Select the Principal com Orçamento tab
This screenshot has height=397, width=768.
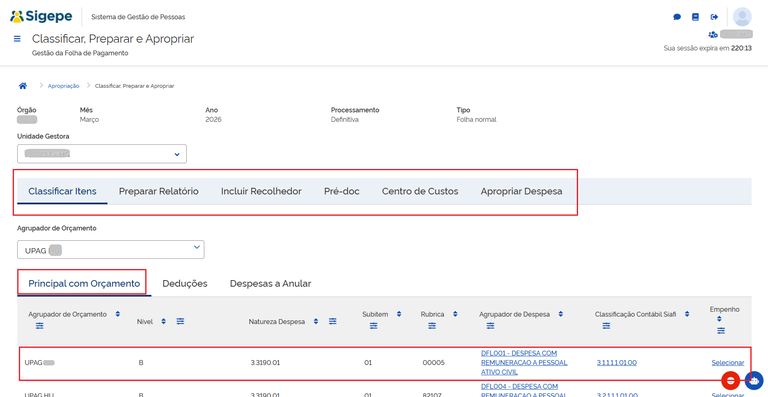coord(84,283)
